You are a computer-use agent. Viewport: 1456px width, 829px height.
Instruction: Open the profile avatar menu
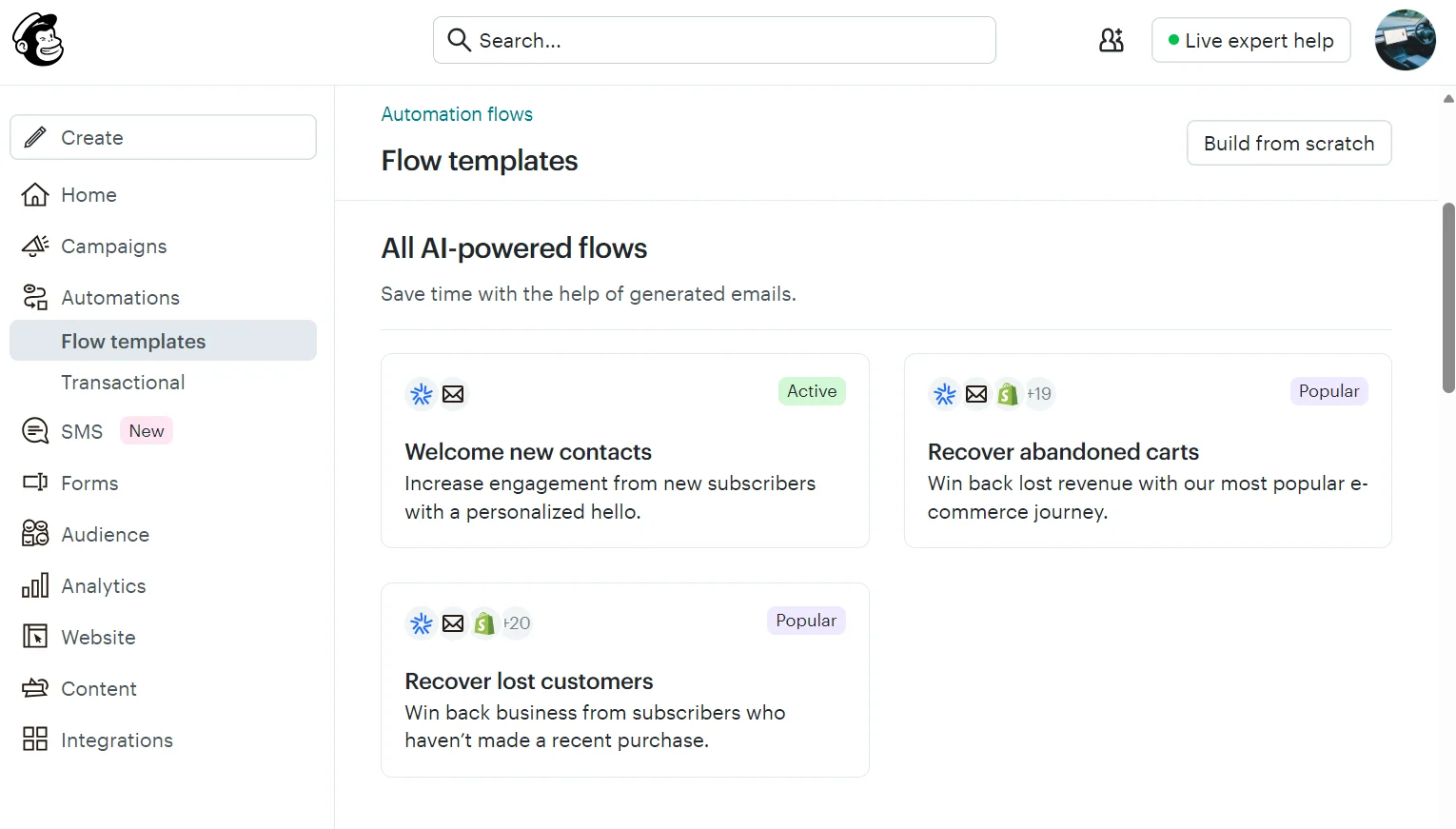[1405, 40]
